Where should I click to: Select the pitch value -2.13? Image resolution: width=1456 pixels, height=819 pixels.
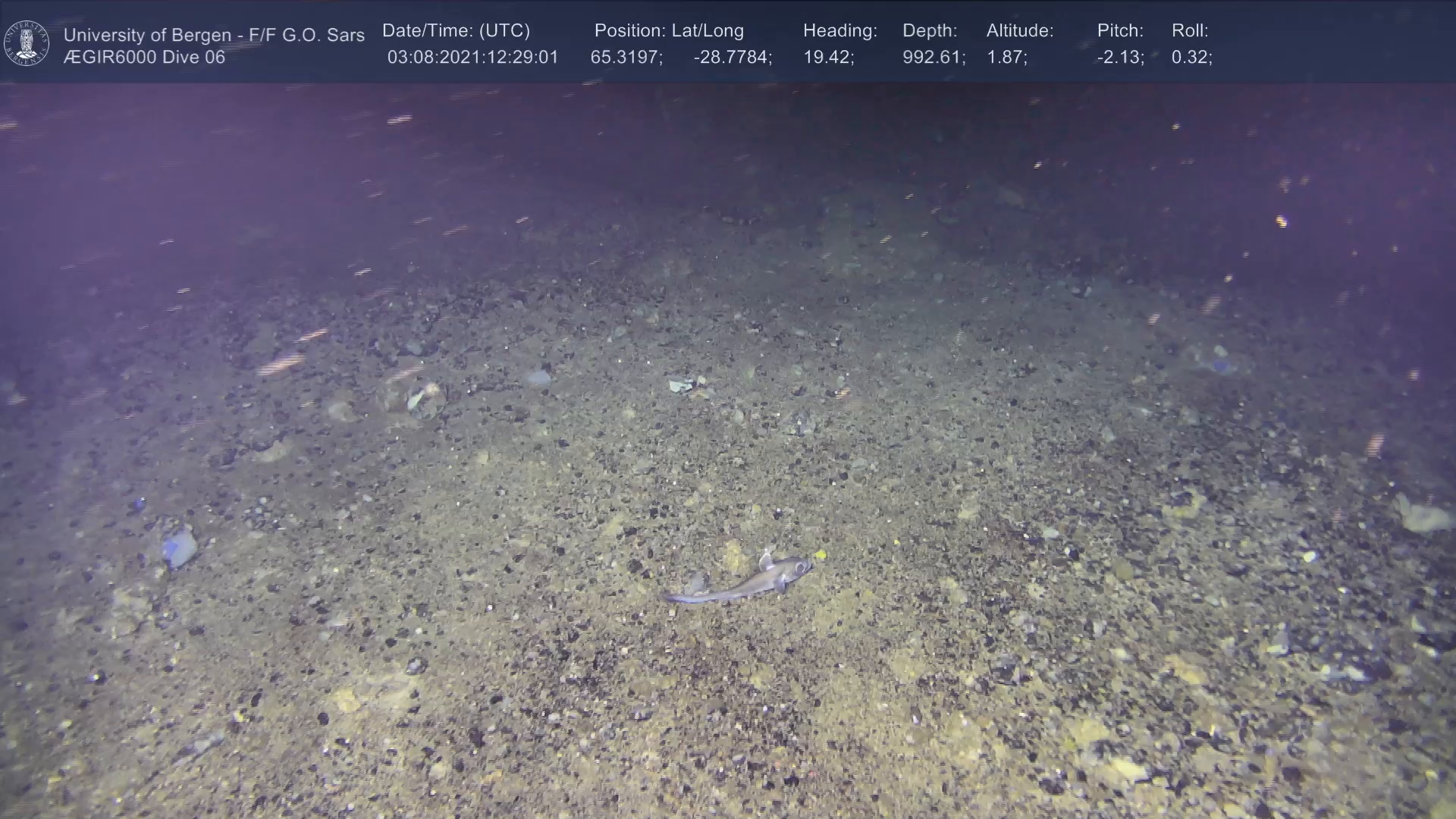point(1120,58)
